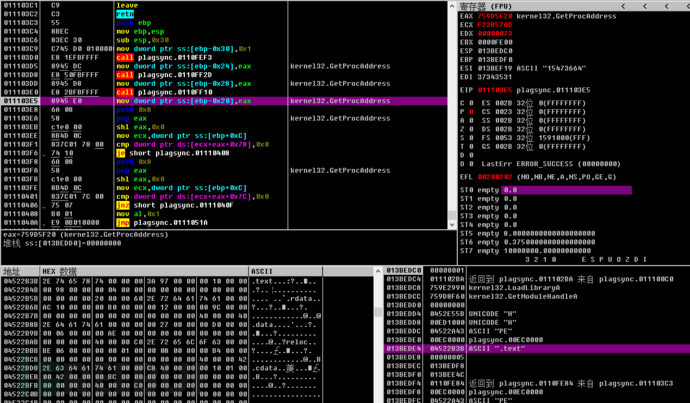Screen dimensions: 690x403
Task: Click the hex dump pane scroll-up arrow
Action: click(378, 271)
